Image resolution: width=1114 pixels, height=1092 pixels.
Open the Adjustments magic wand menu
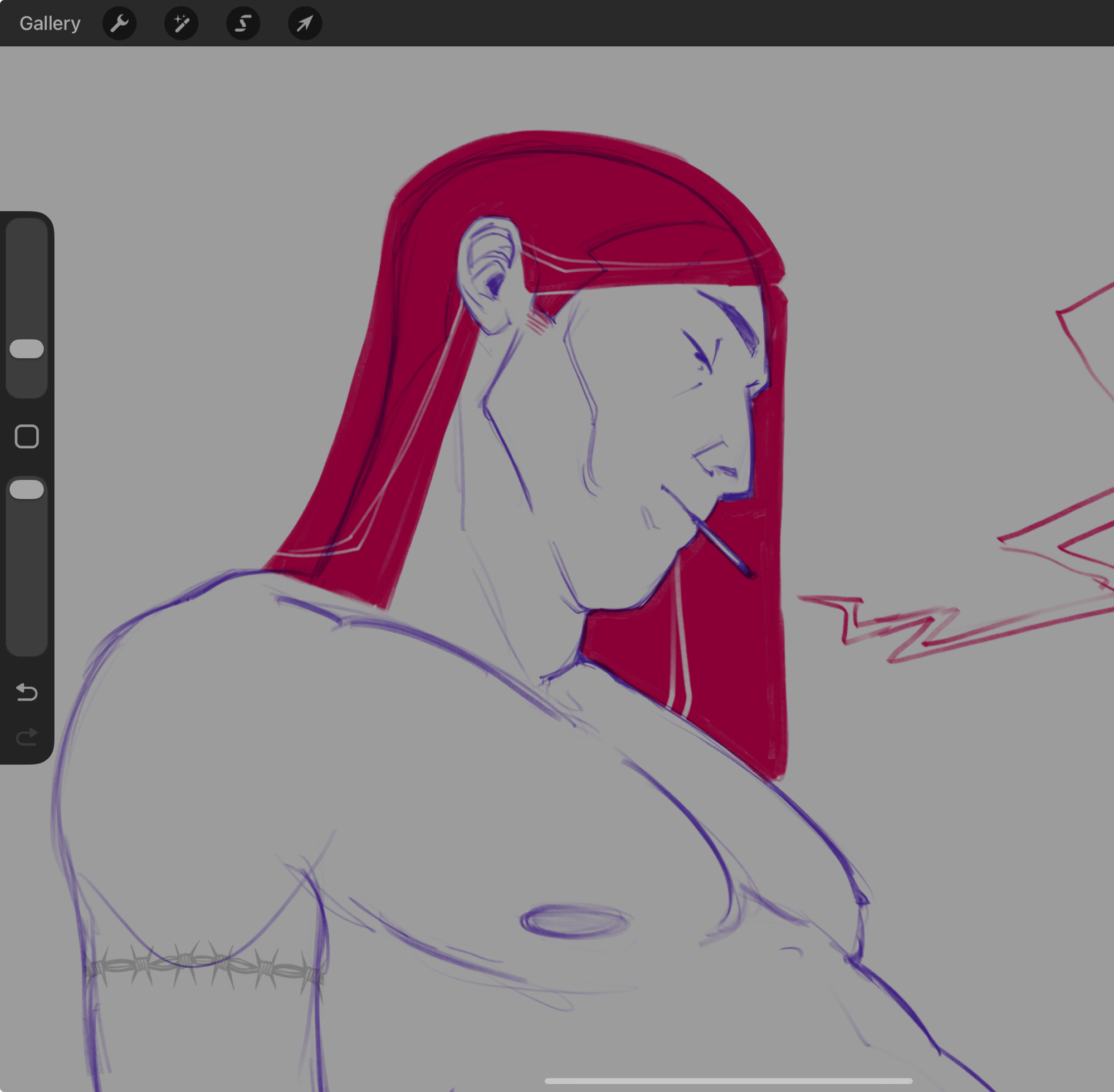click(x=181, y=23)
